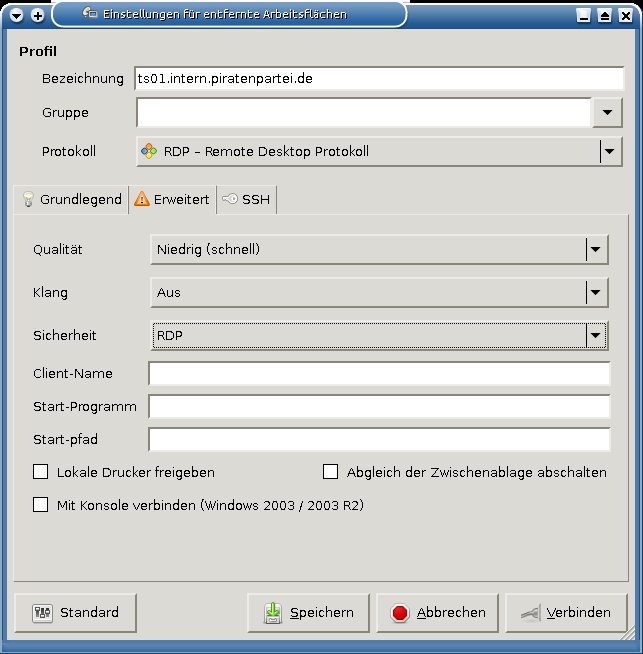Toggle Abgleich der Zwischenablage abschalten checkbox
Image resolution: width=643 pixels, height=654 pixels.
point(331,472)
